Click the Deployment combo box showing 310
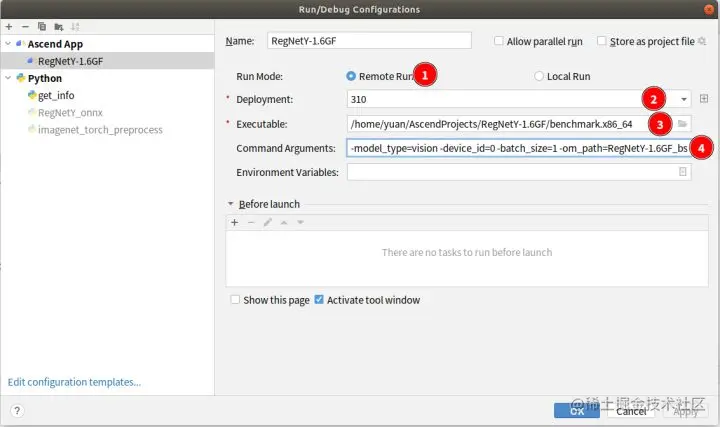This screenshot has height=427, width=720. tap(519, 99)
